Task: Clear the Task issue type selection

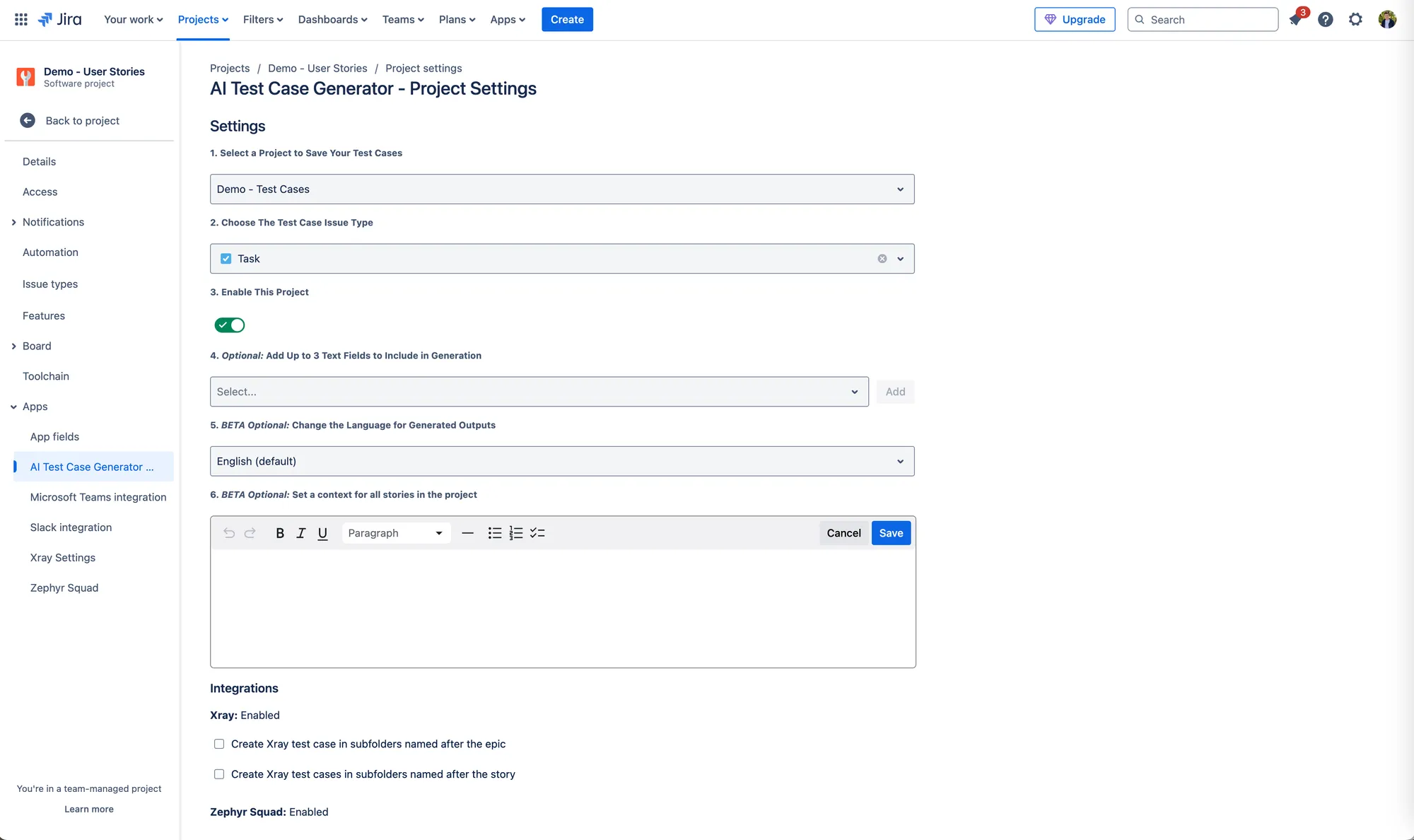Action: coord(882,259)
